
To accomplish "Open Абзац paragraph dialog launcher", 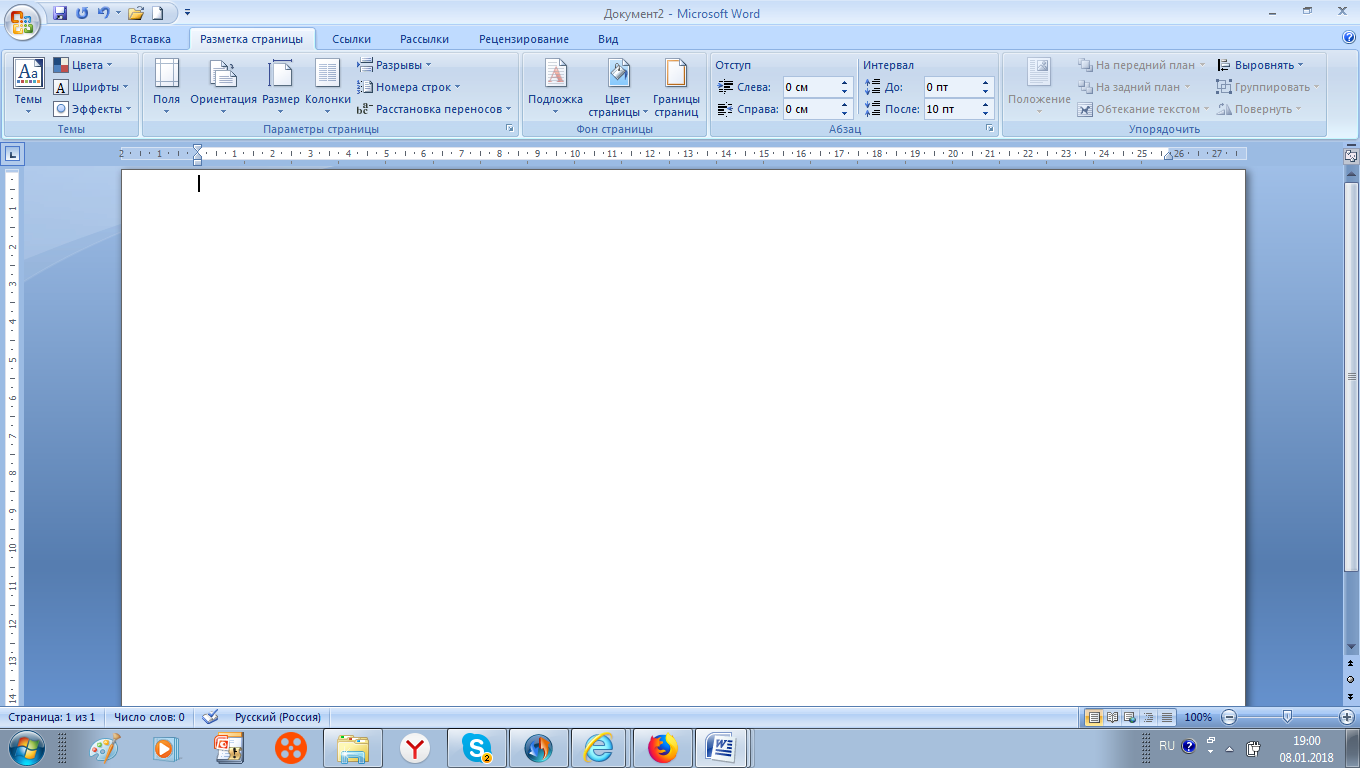I will (990, 129).
